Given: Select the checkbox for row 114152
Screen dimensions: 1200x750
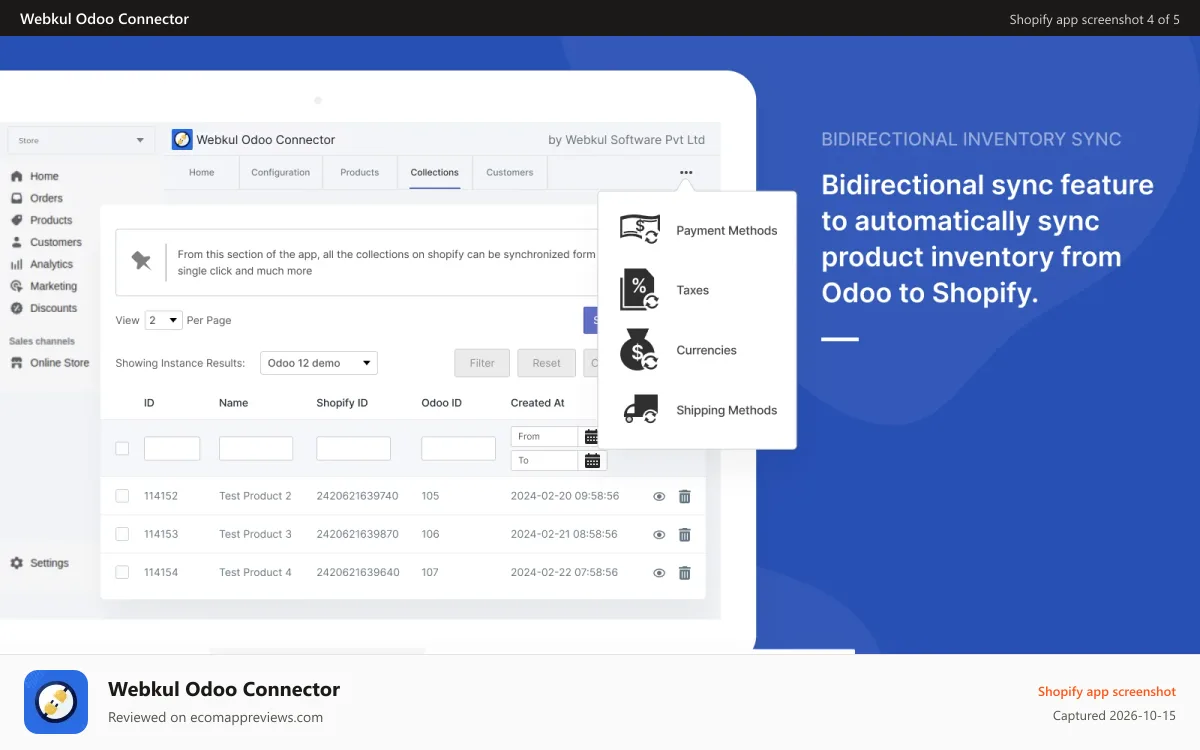Looking at the screenshot, I should click(x=122, y=496).
